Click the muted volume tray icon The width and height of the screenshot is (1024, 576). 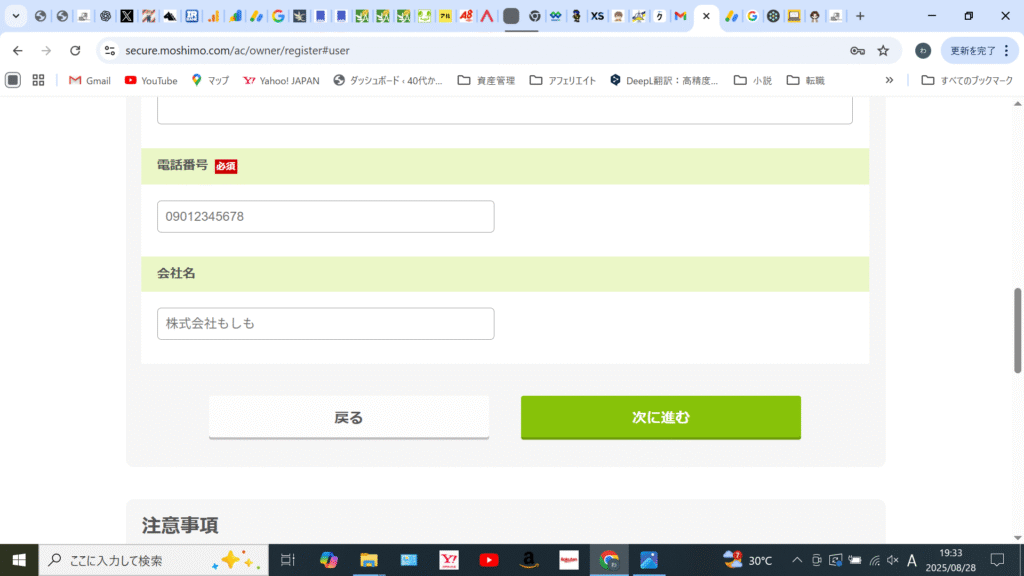pyautogui.click(x=893, y=560)
